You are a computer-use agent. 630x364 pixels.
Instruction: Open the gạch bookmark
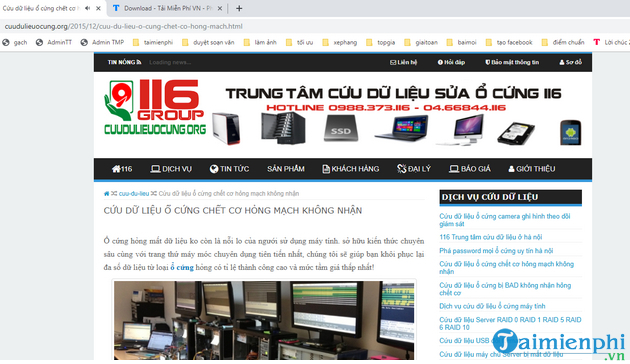click(15, 42)
